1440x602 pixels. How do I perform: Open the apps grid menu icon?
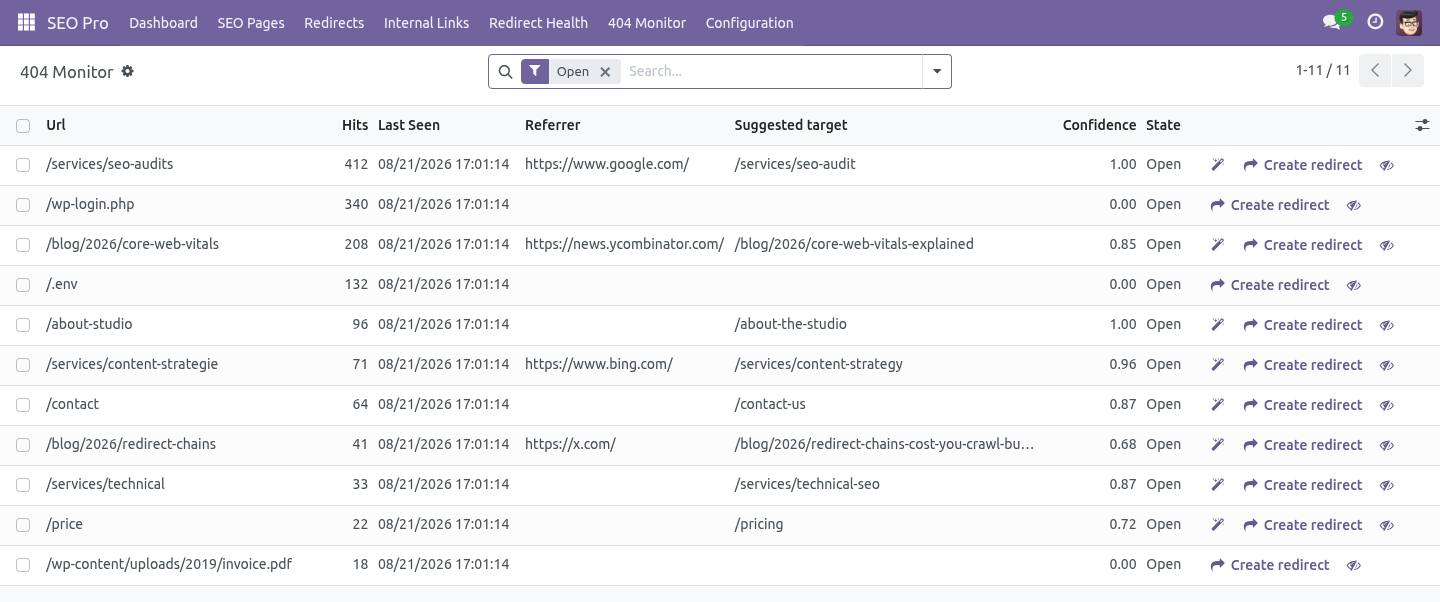click(x=26, y=22)
